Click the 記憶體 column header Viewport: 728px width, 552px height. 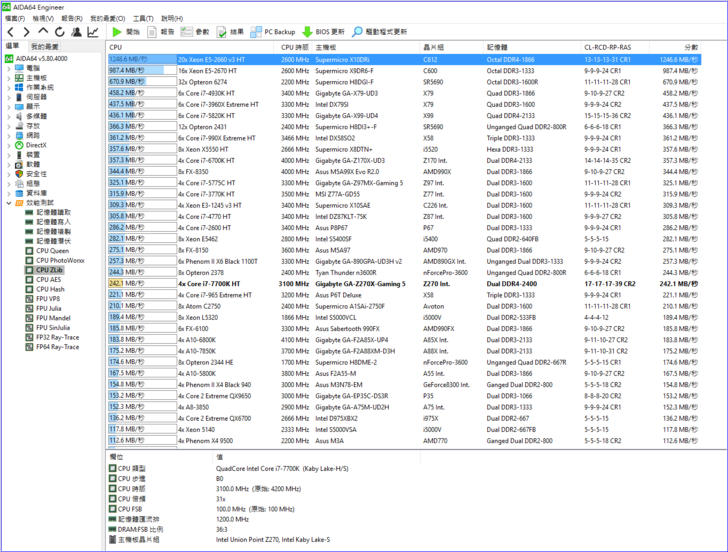497,47
